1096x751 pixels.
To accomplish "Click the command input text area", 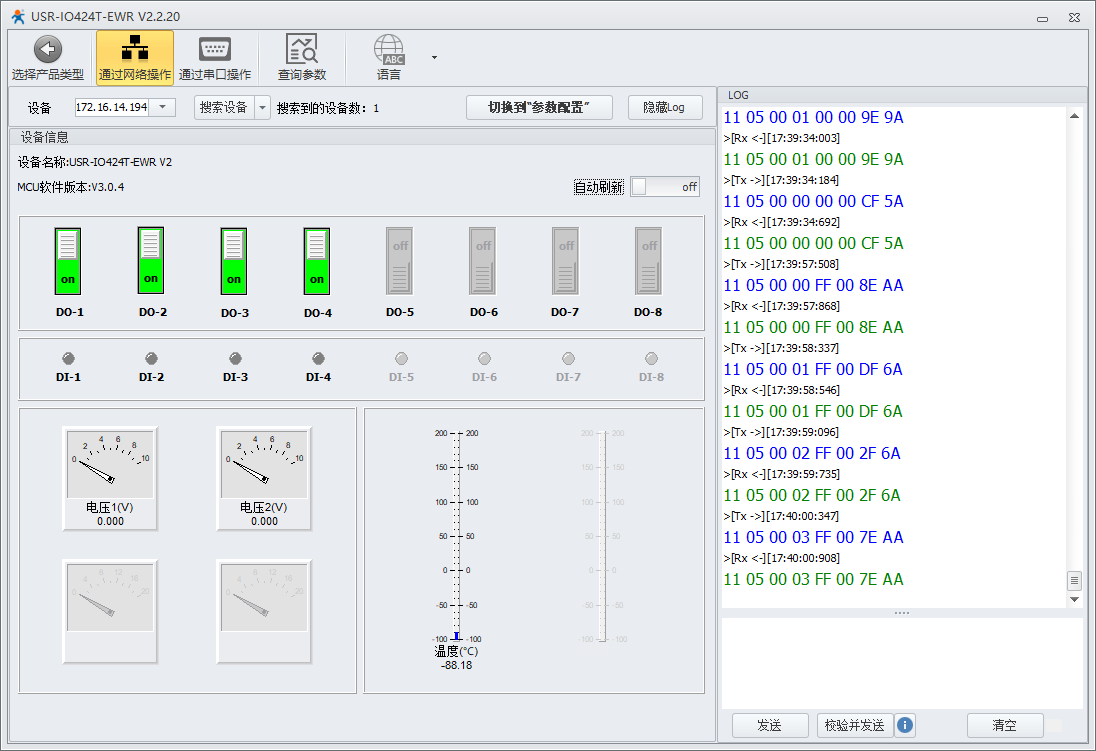I will click(902, 663).
